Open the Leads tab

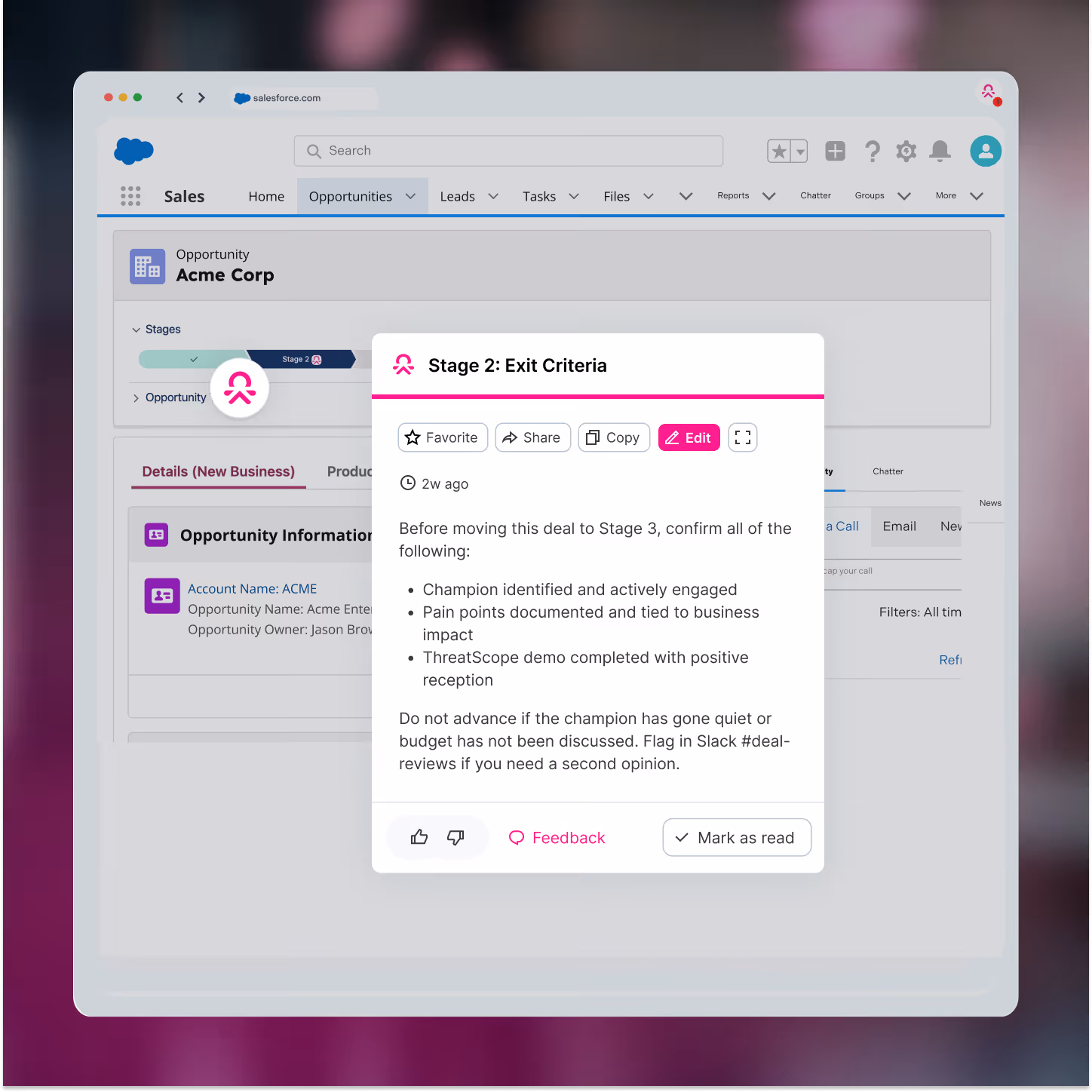click(x=457, y=196)
